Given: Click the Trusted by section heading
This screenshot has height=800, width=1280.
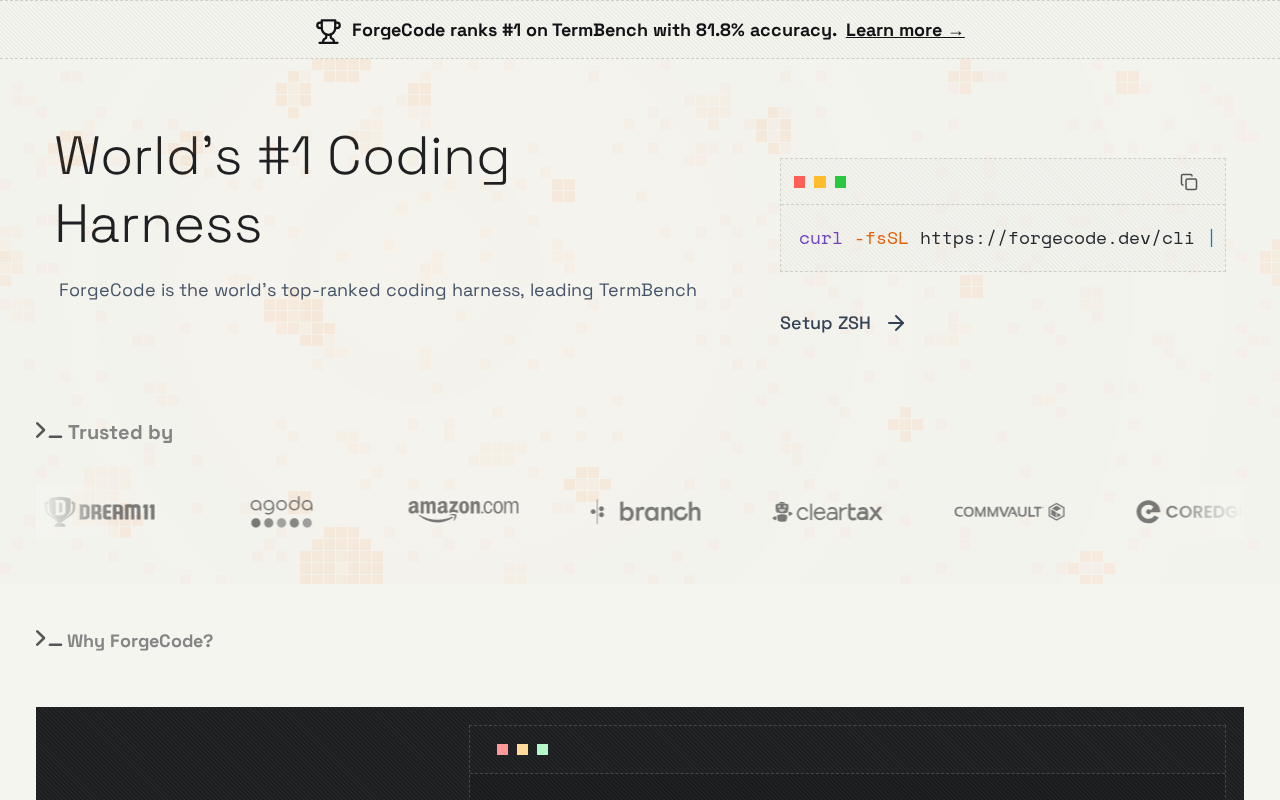Looking at the screenshot, I should tap(120, 432).
